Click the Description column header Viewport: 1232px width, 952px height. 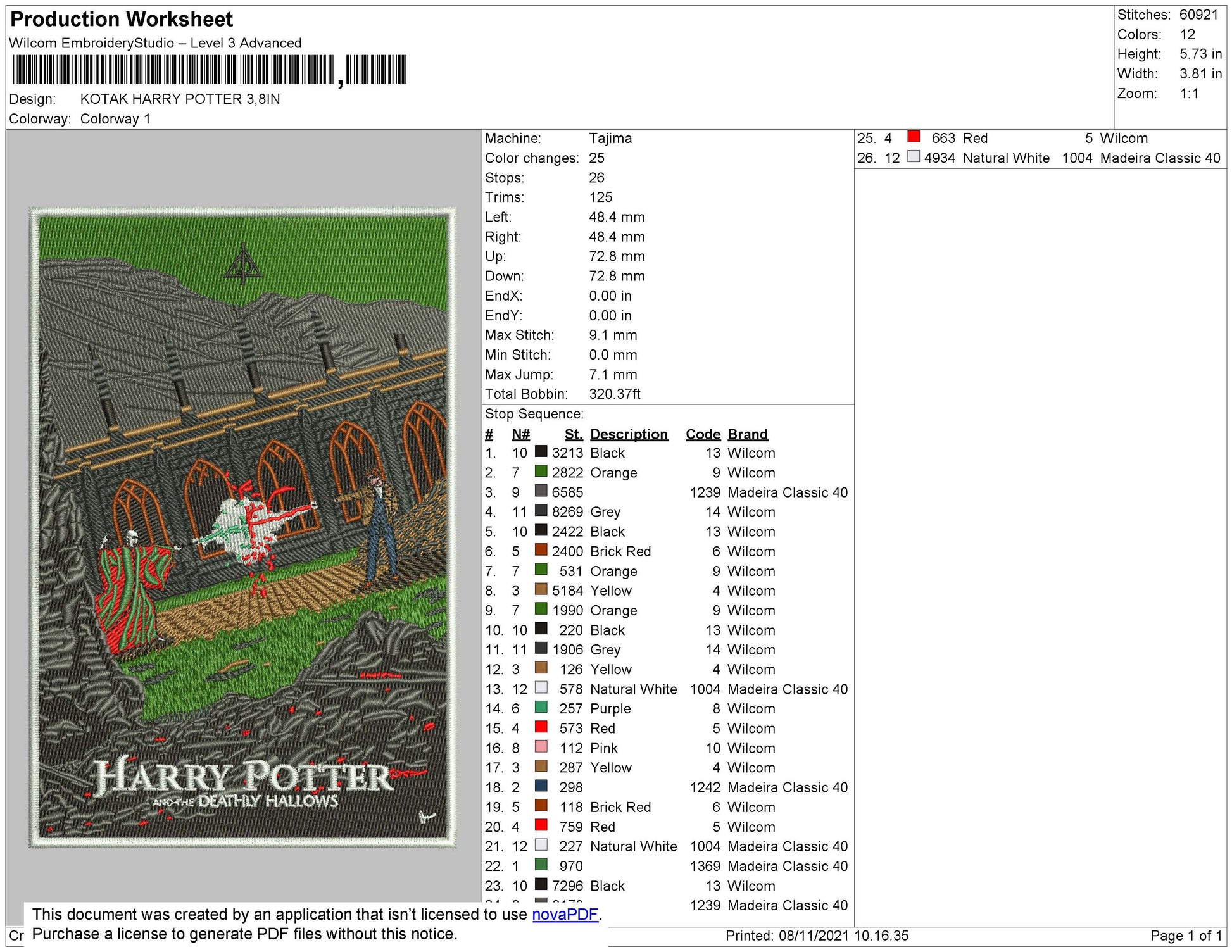tap(629, 434)
